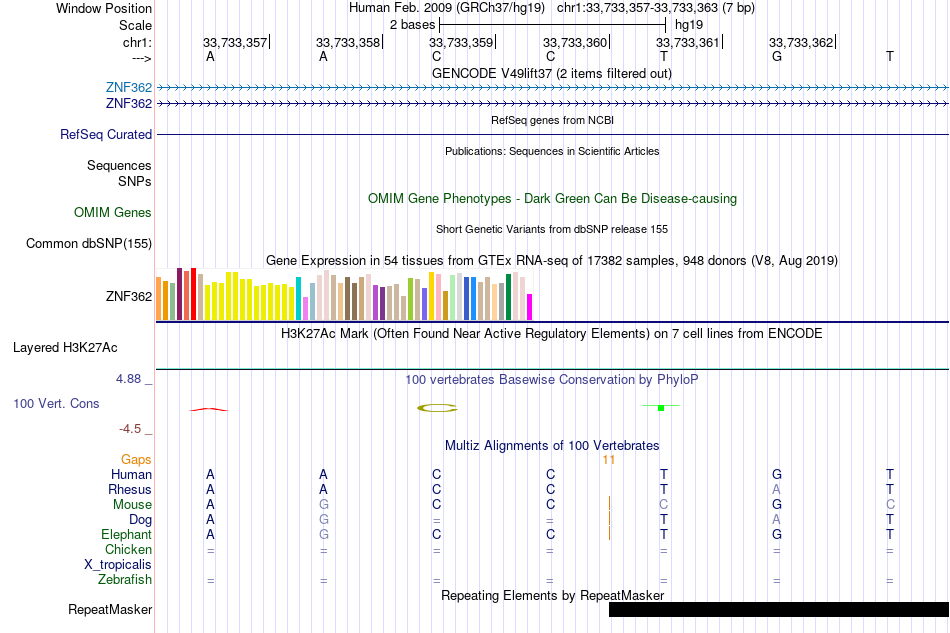Click the magenta bar ending the GTEx chart

tap(530, 307)
